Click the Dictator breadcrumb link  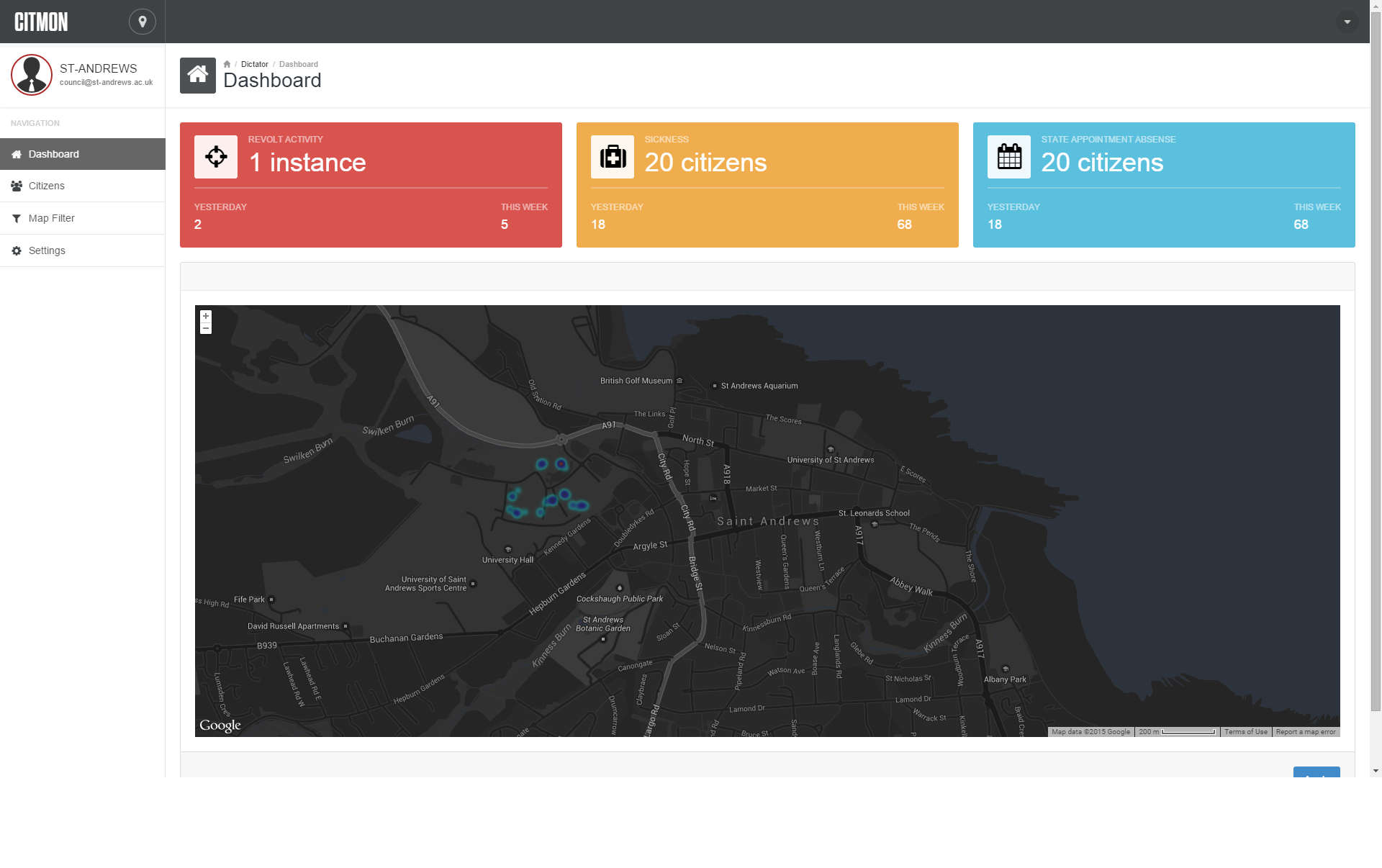254,64
